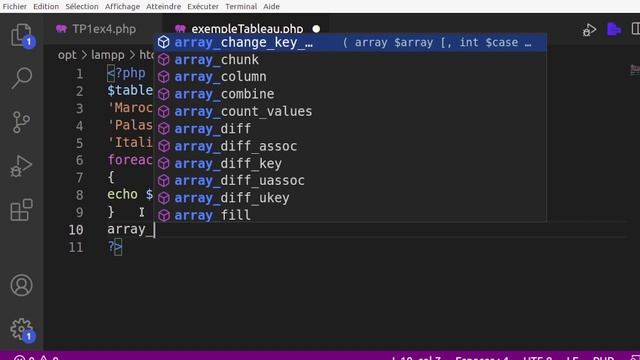This screenshot has width=640, height=360.
Task: Click the 'lampp' breadcrumb segment
Action: [108, 55]
